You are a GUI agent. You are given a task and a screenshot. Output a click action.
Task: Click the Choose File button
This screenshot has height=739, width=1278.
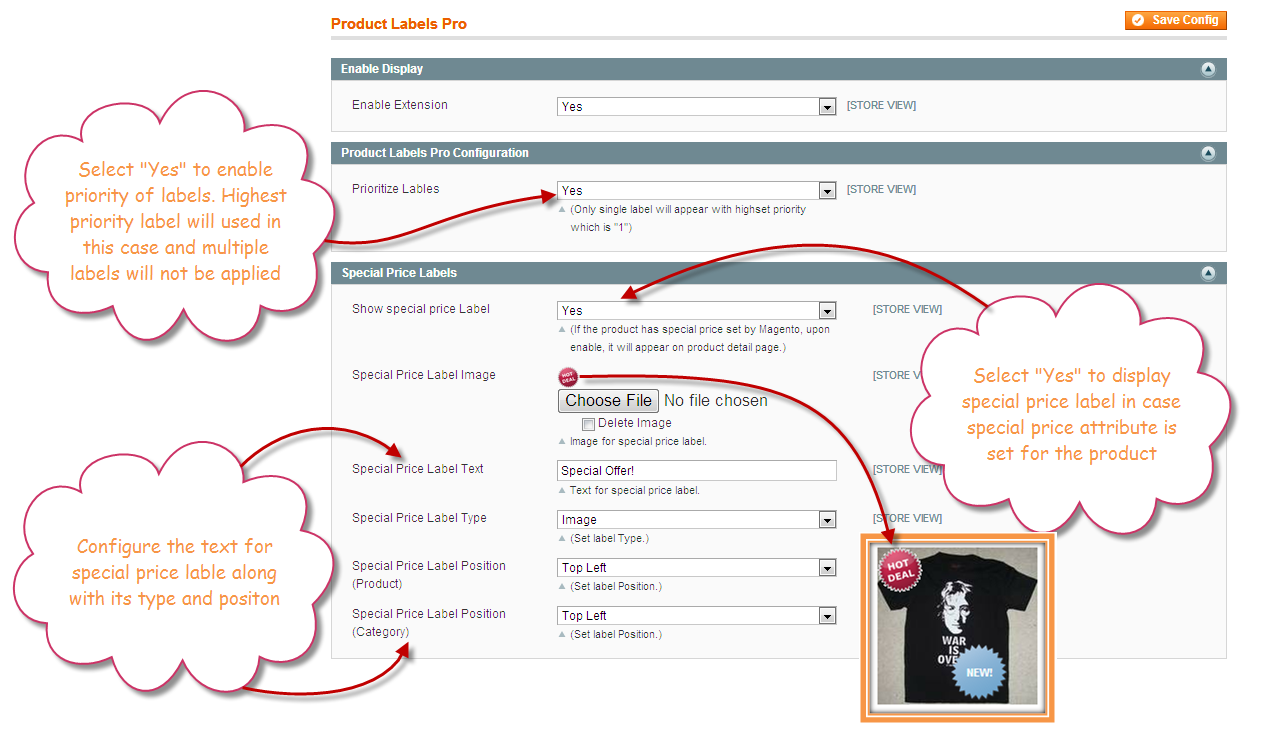click(608, 401)
